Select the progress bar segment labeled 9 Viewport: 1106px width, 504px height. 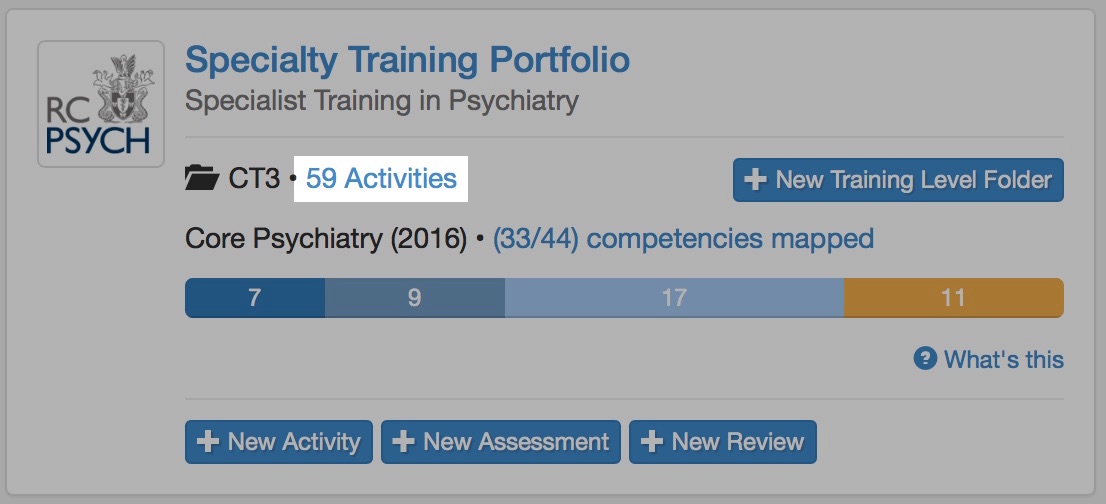click(414, 298)
